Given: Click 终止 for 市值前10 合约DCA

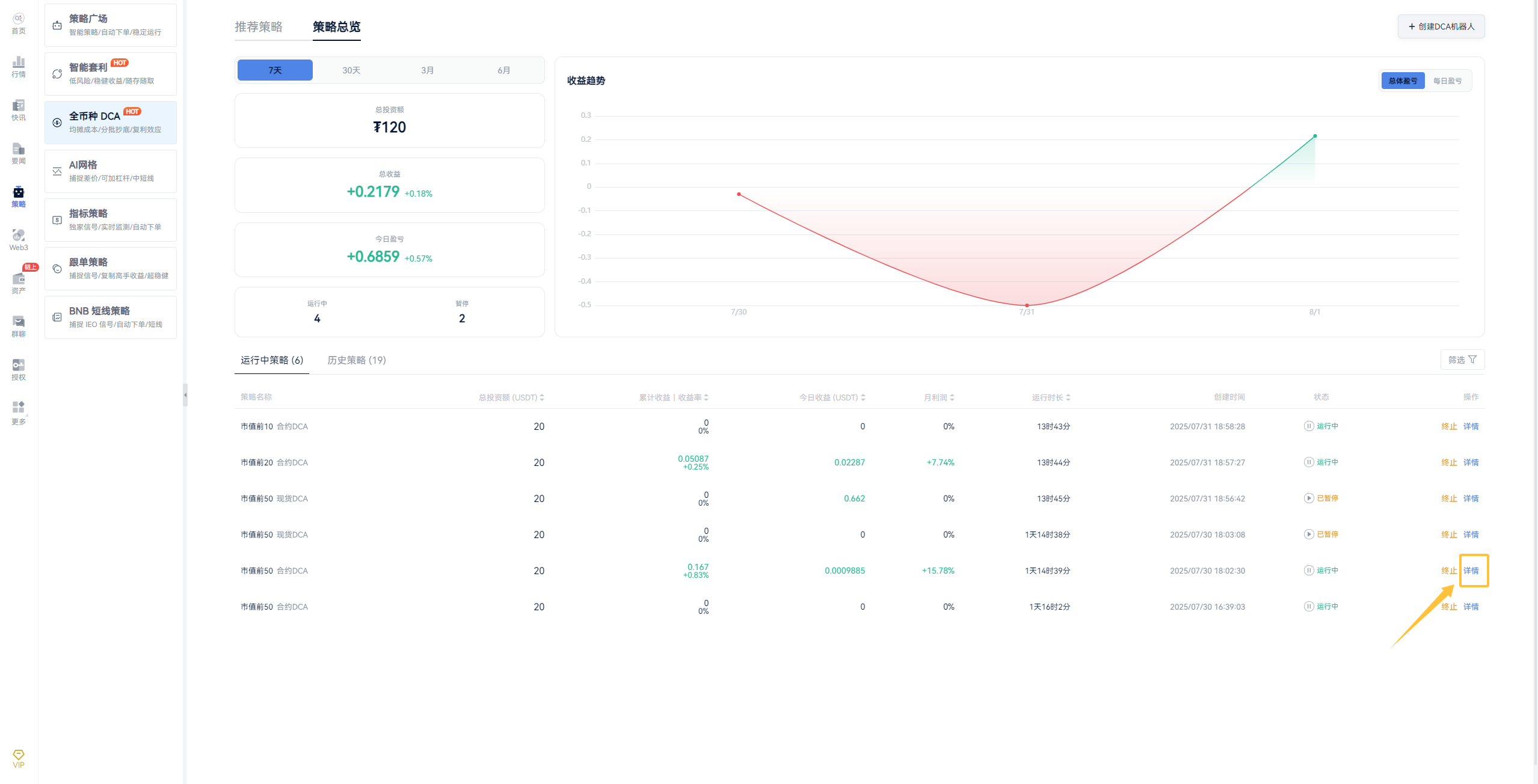Looking at the screenshot, I should point(1449,426).
